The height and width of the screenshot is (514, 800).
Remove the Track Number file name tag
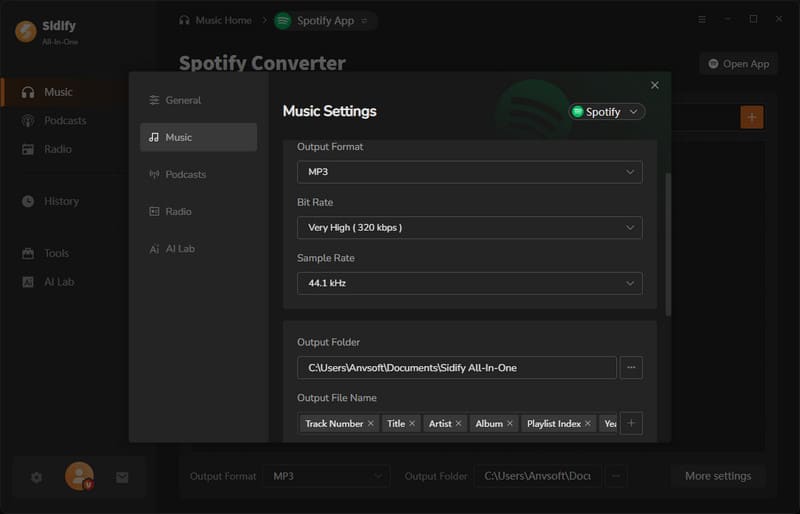pos(371,424)
